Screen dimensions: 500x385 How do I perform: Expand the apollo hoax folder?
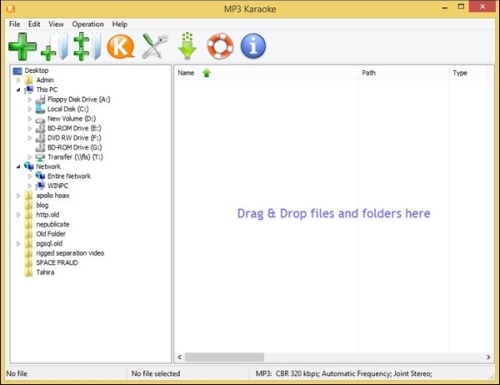[x=18, y=196]
